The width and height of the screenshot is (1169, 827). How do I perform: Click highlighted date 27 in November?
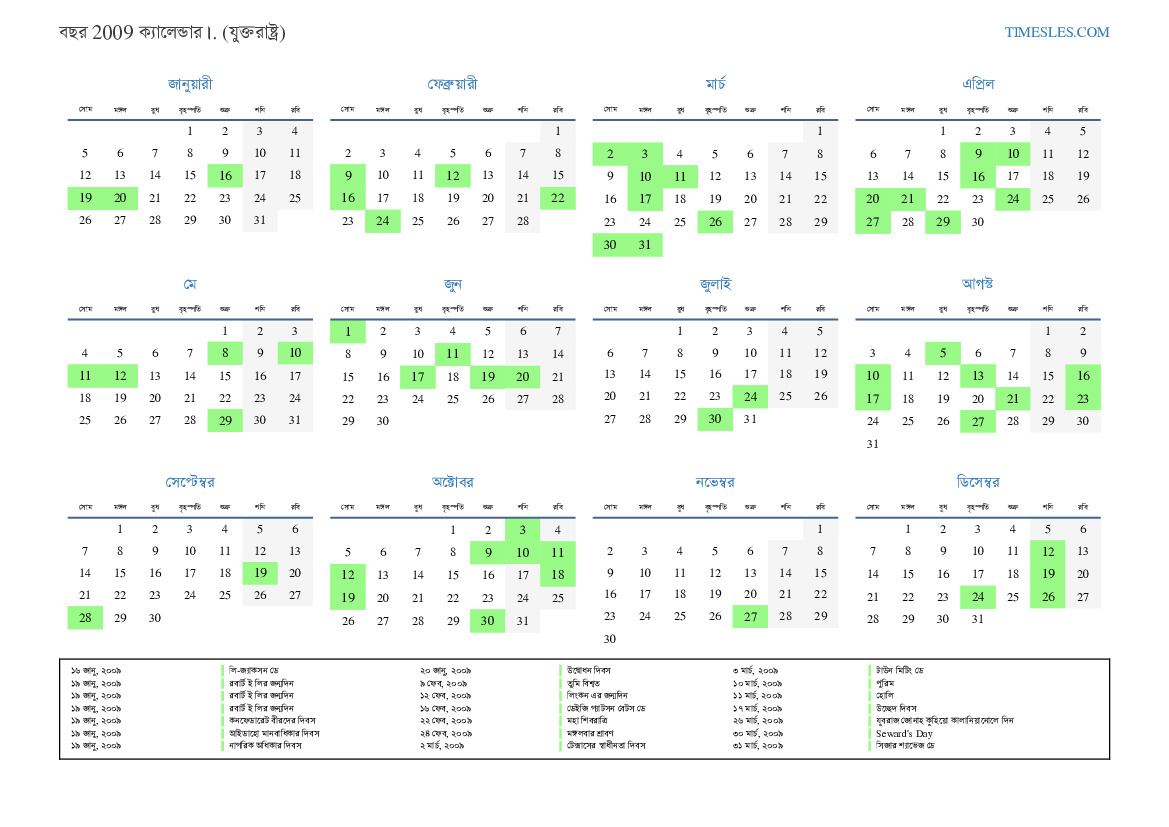coord(750,617)
